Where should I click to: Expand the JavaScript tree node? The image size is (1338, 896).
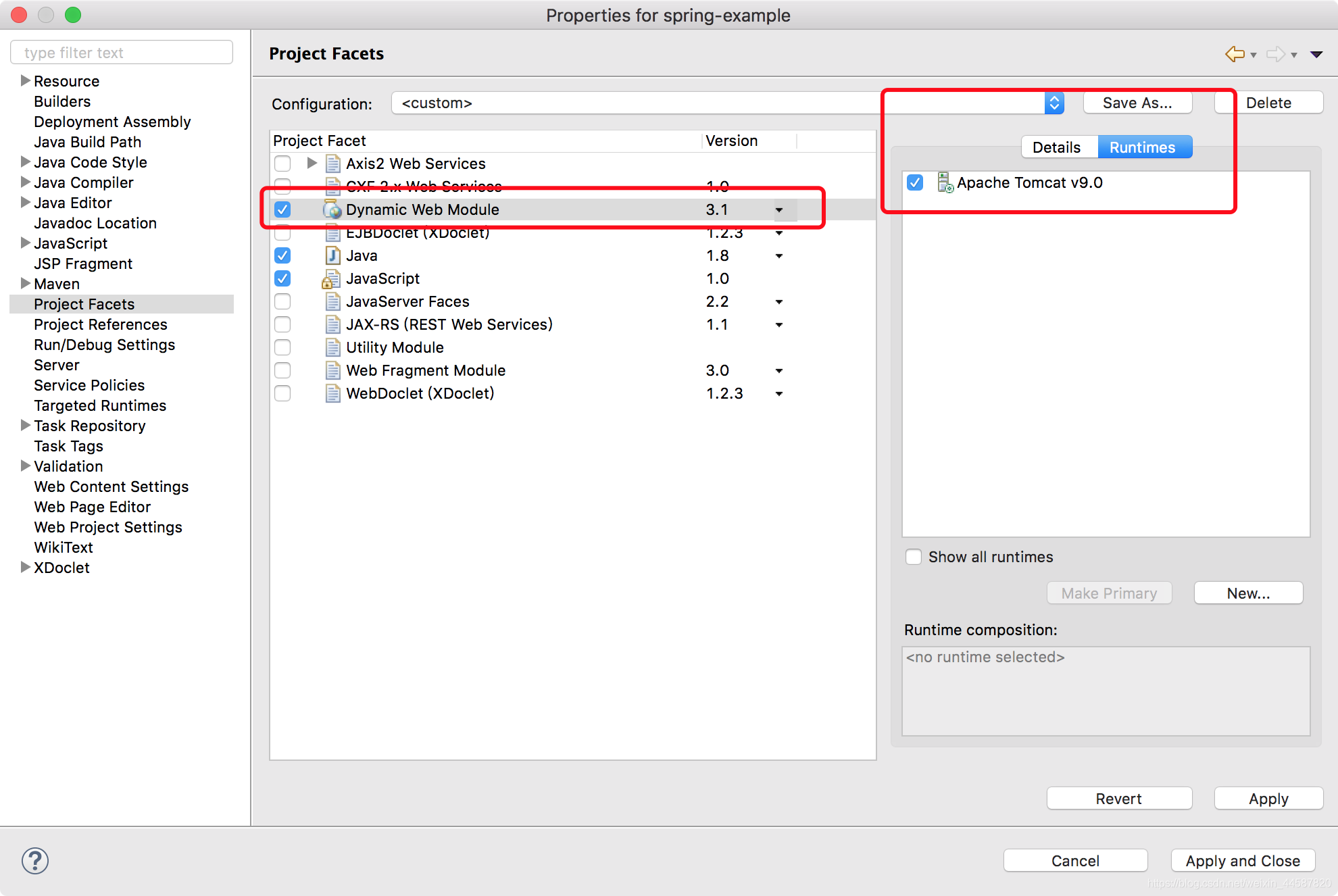26,243
